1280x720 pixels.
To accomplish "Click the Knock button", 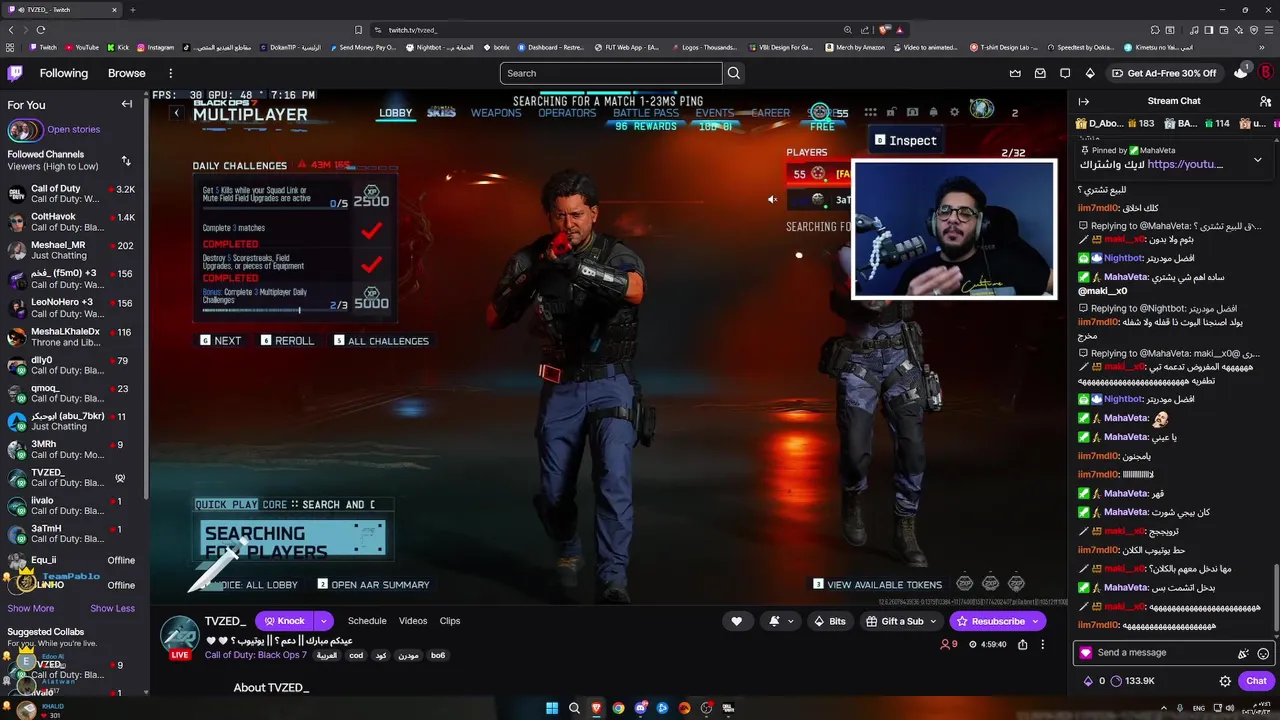I will (284, 621).
